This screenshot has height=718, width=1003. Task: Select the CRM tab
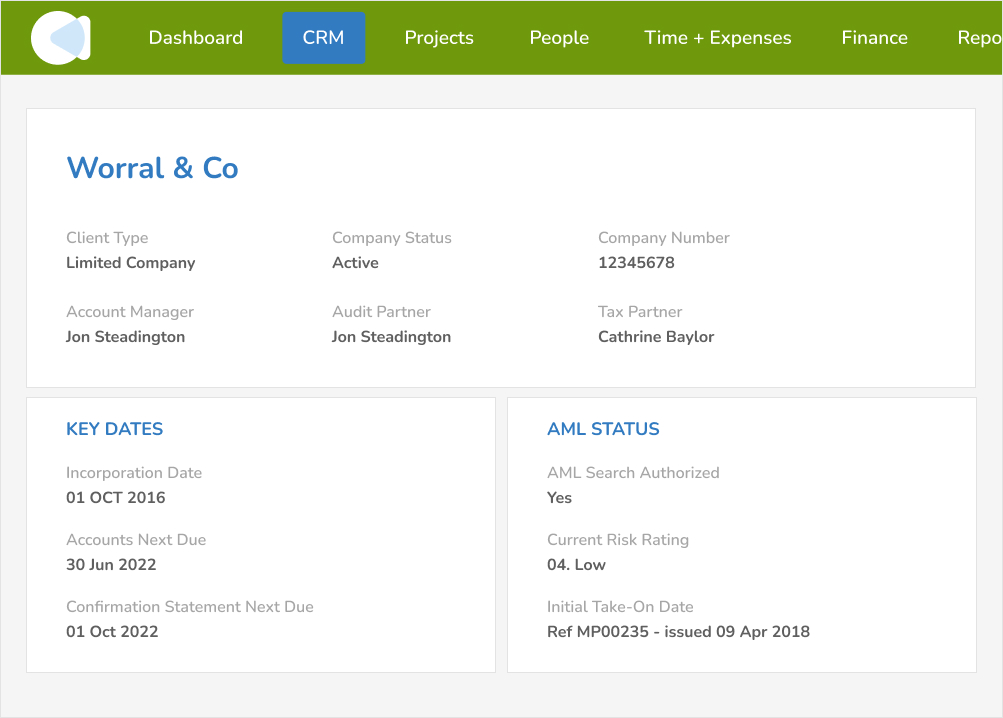point(323,38)
